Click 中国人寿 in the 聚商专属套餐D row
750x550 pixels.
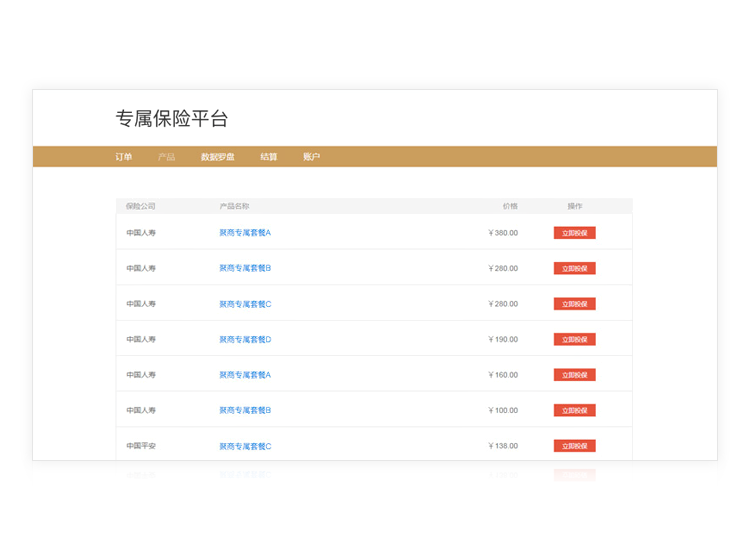click(141, 340)
